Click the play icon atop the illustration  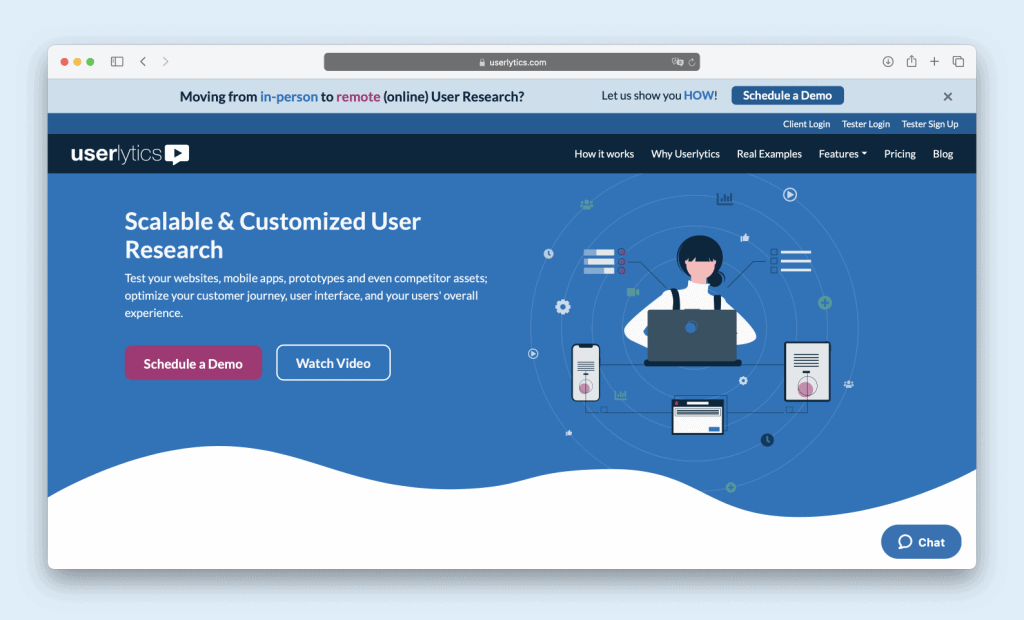tap(790, 195)
